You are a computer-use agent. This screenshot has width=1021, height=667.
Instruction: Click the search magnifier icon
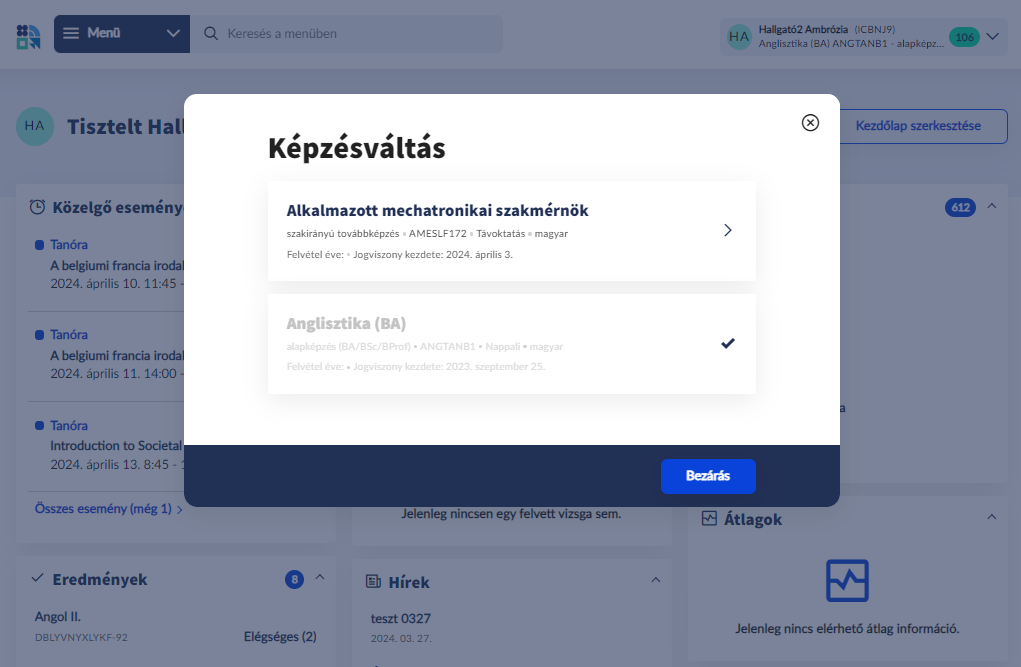click(211, 34)
